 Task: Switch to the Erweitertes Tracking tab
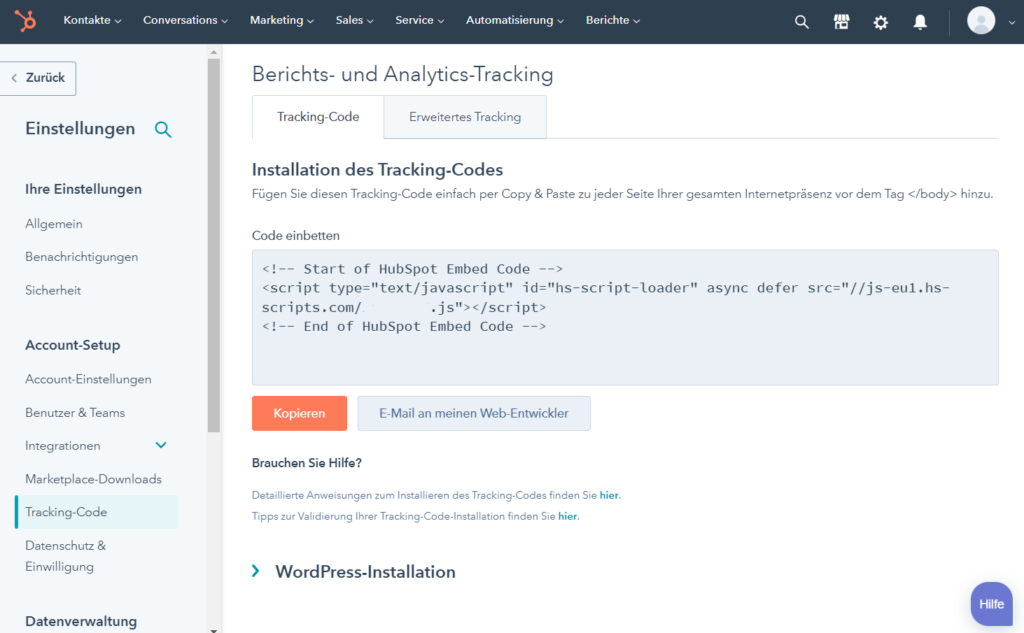(x=465, y=117)
